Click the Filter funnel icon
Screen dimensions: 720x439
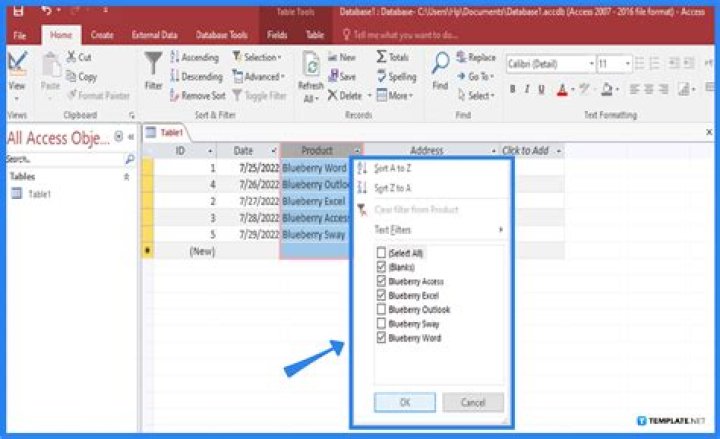coord(153,63)
